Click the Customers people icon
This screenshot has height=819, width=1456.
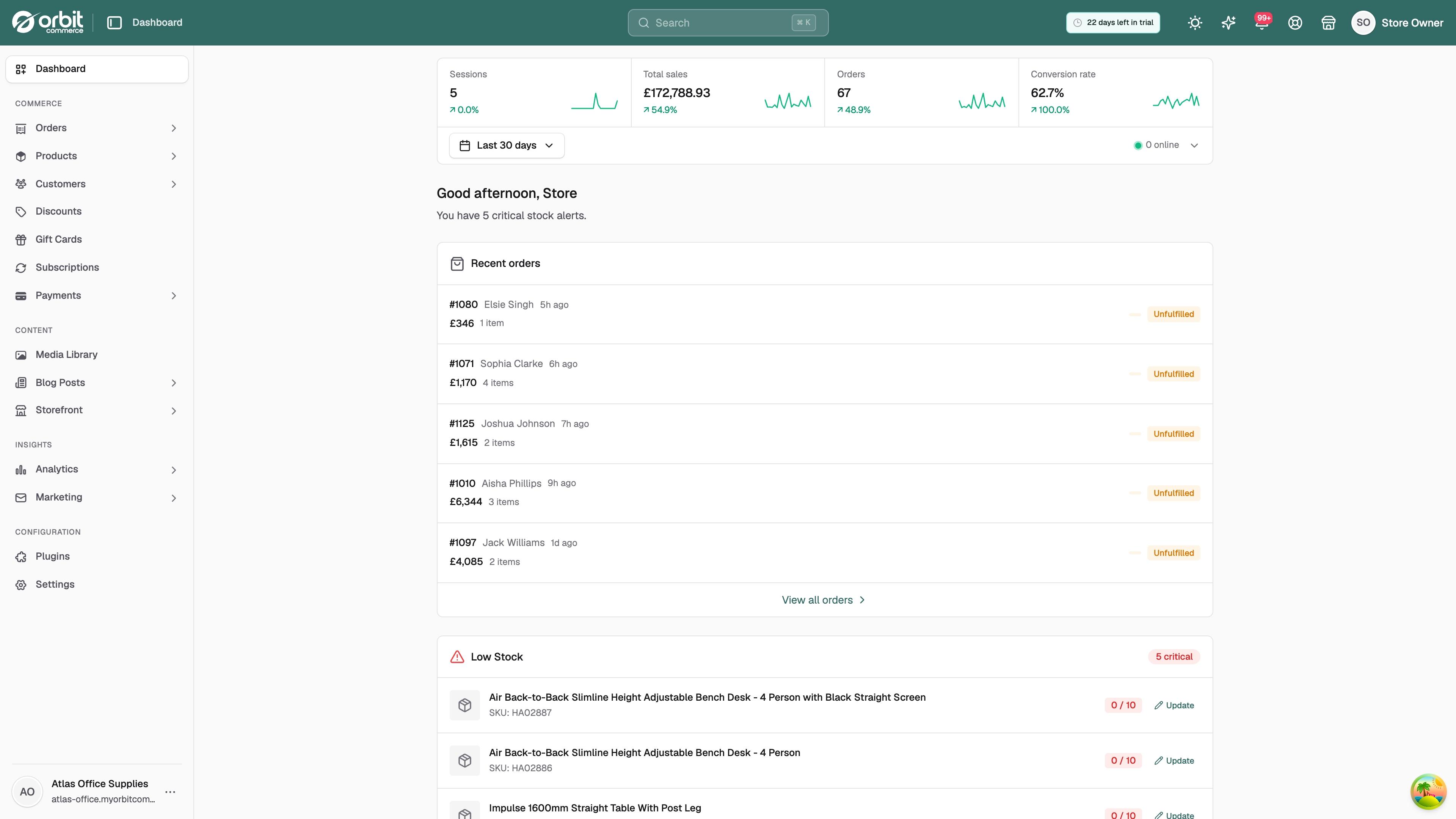click(x=21, y=184)
